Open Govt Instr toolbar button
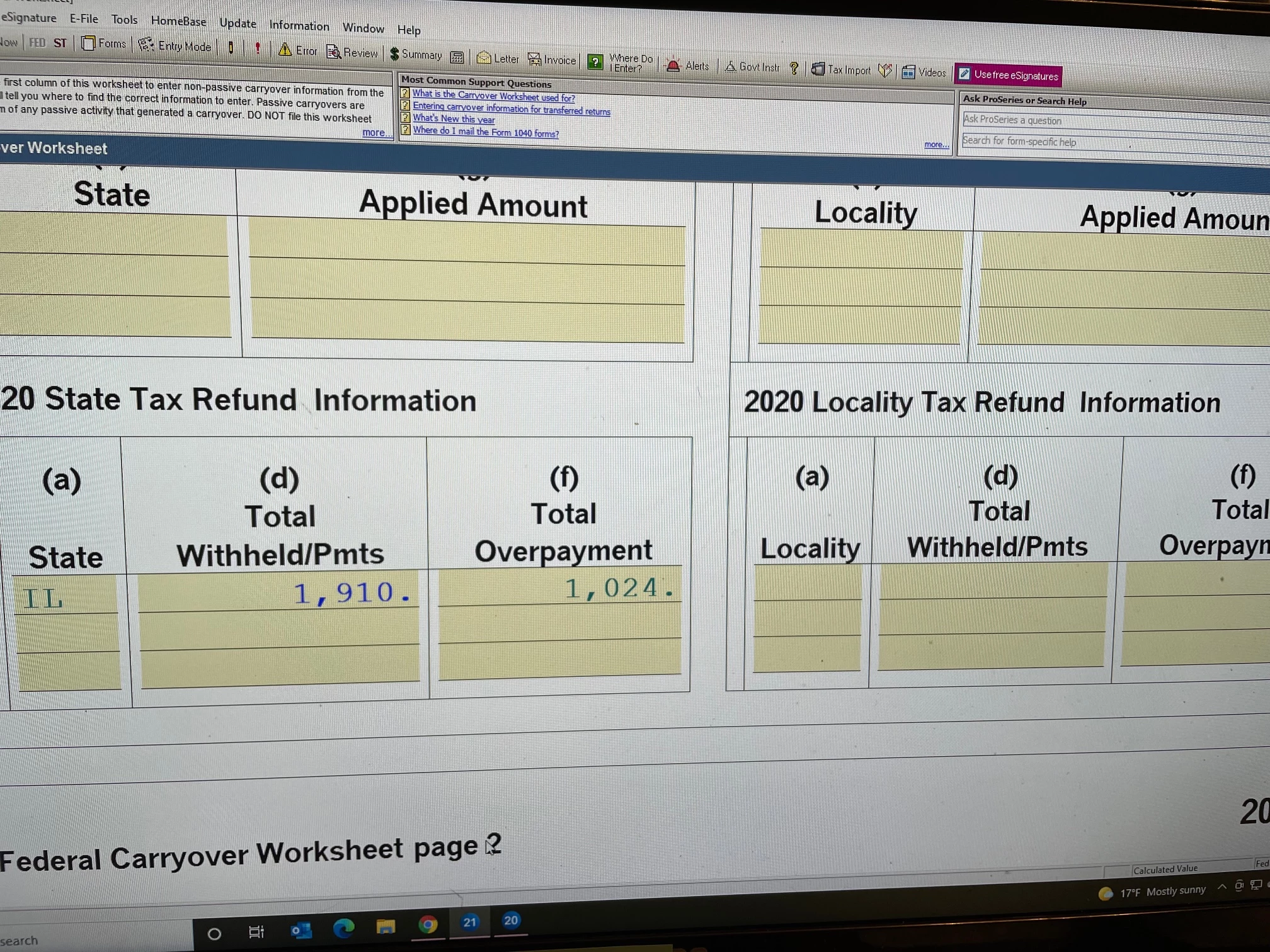Screen dimensions: 1270x952 point(752,67)
